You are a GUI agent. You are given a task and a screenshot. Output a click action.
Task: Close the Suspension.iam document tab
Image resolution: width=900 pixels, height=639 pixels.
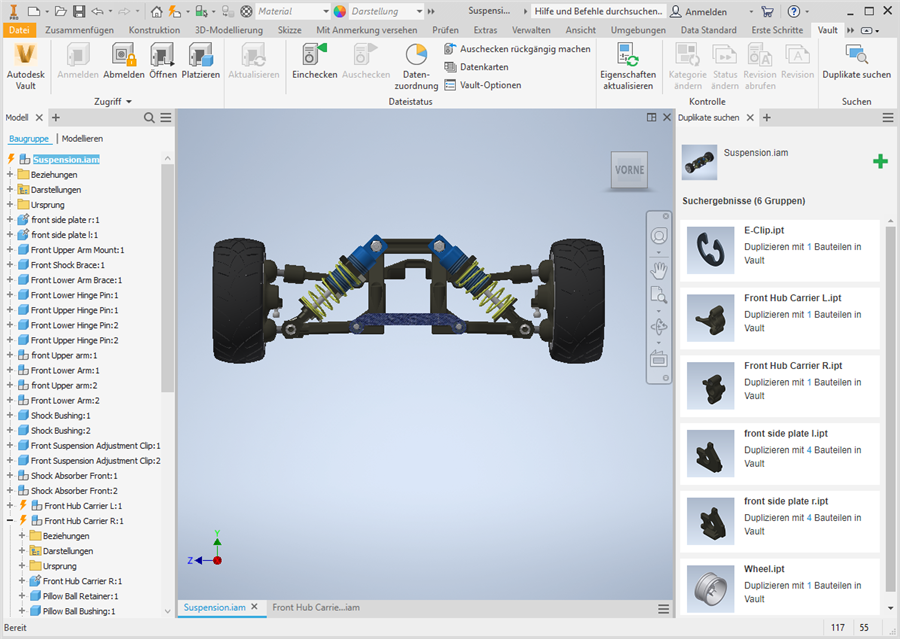tap(254, 607)
